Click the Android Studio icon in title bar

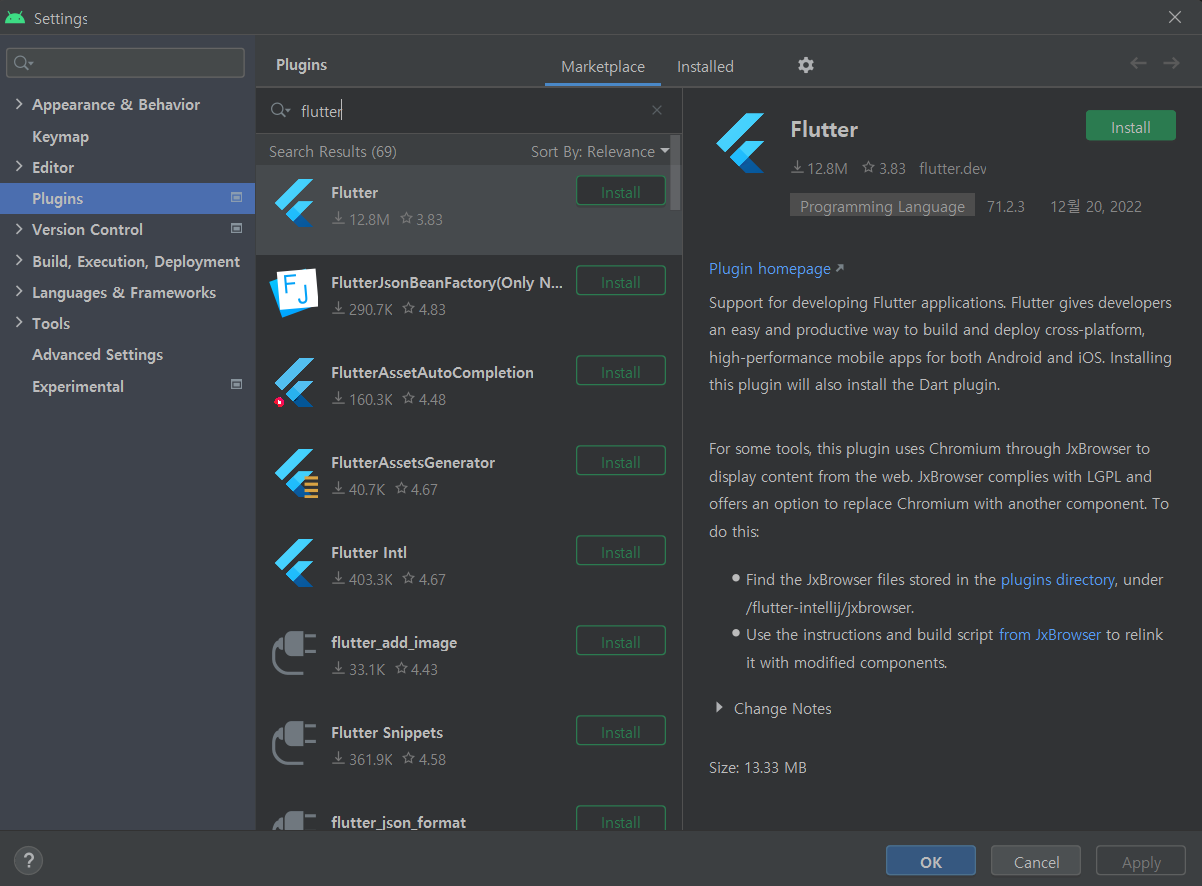pyautogui.click(x=15, y=18)
